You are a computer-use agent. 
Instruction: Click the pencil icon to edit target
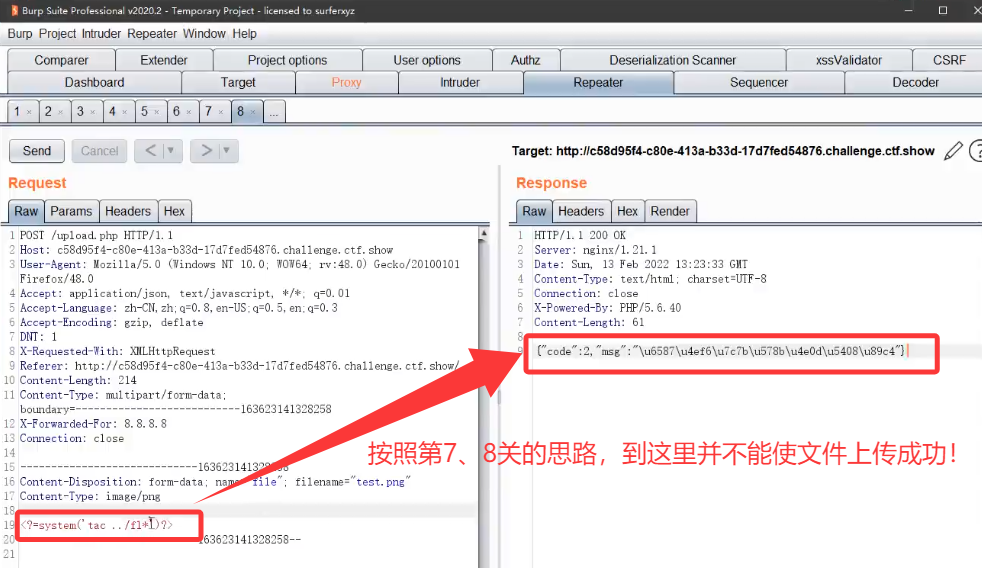[953, 151]
